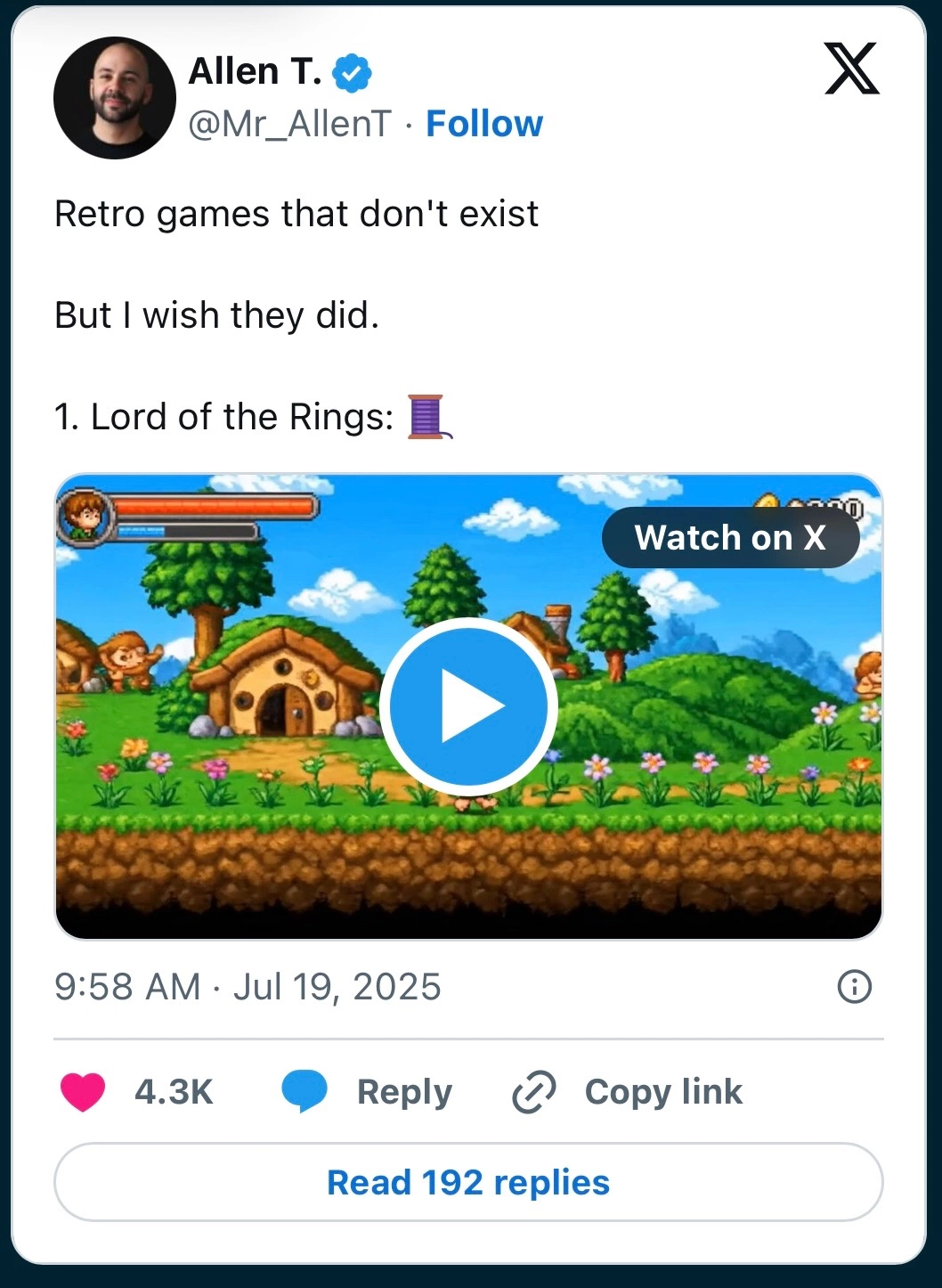Click the blue reply bubble icon
Image resolution: width=942 pixels, height=1288 pixels.
pyautogui.click(x=305, y=1092)
